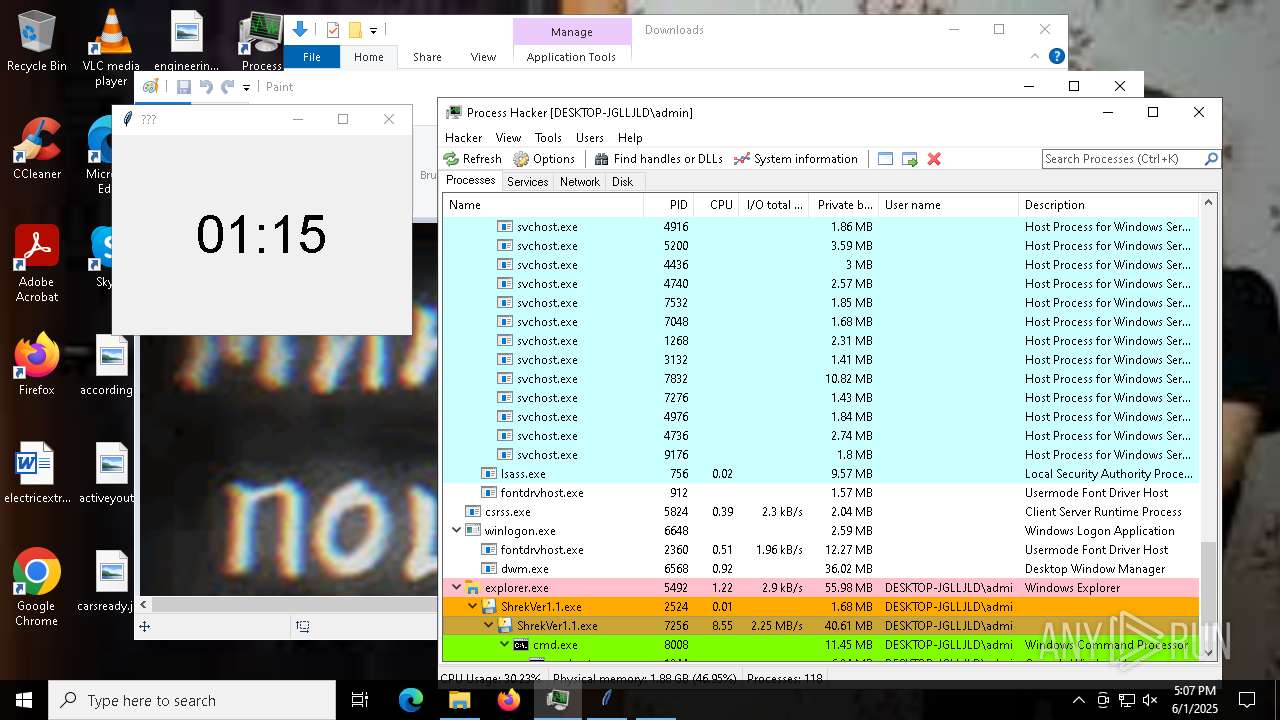Open the Hacker menu
The height and width of the screenshot is (720, 1280).
tap(464, 138)
